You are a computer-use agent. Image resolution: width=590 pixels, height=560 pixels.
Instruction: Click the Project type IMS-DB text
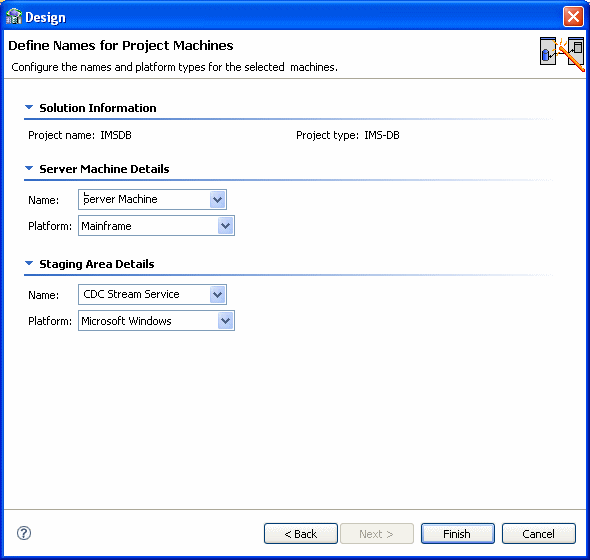(348, 135)
